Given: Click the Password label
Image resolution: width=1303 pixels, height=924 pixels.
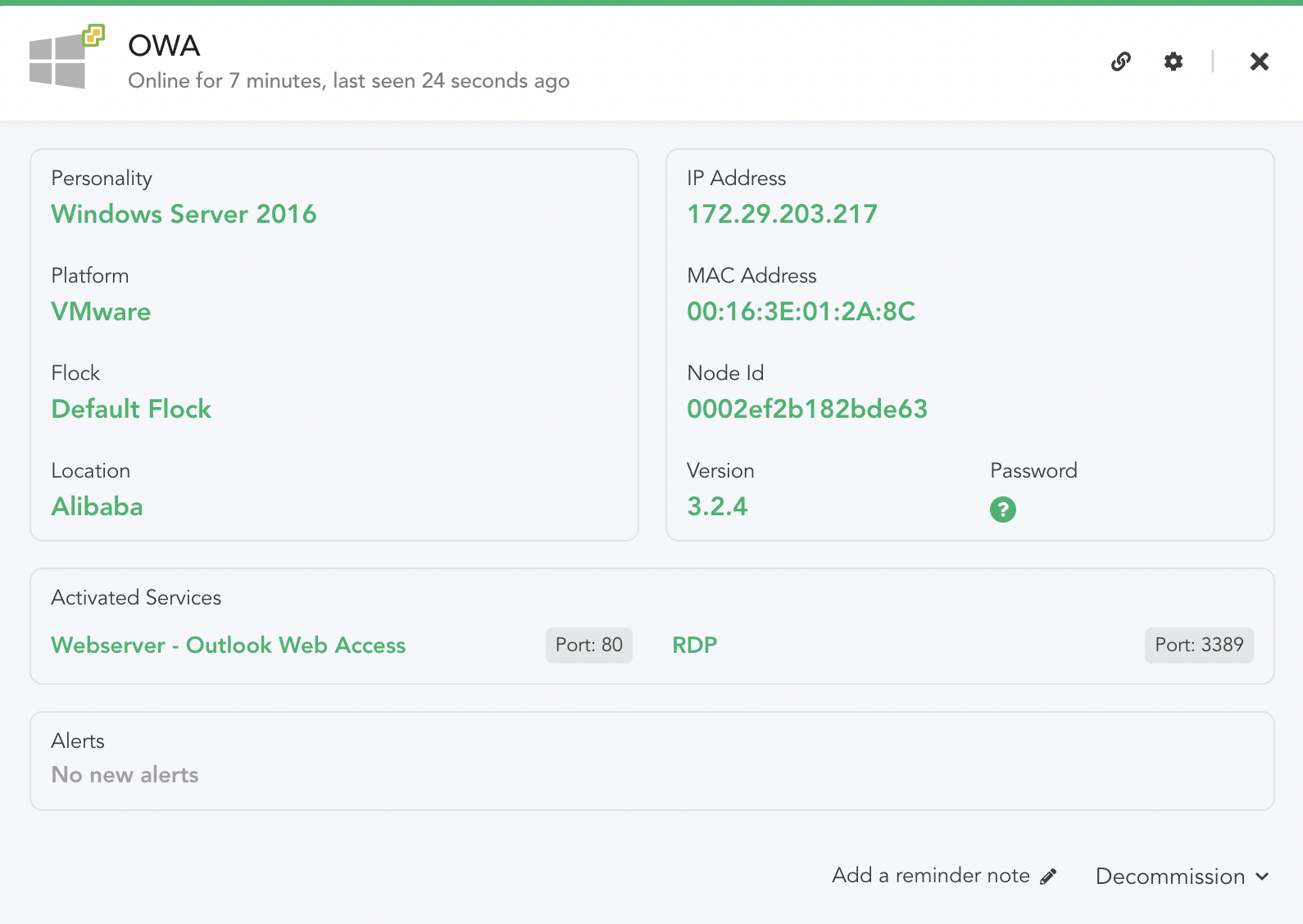Looking at the screenshot, I should (1033, 471).
